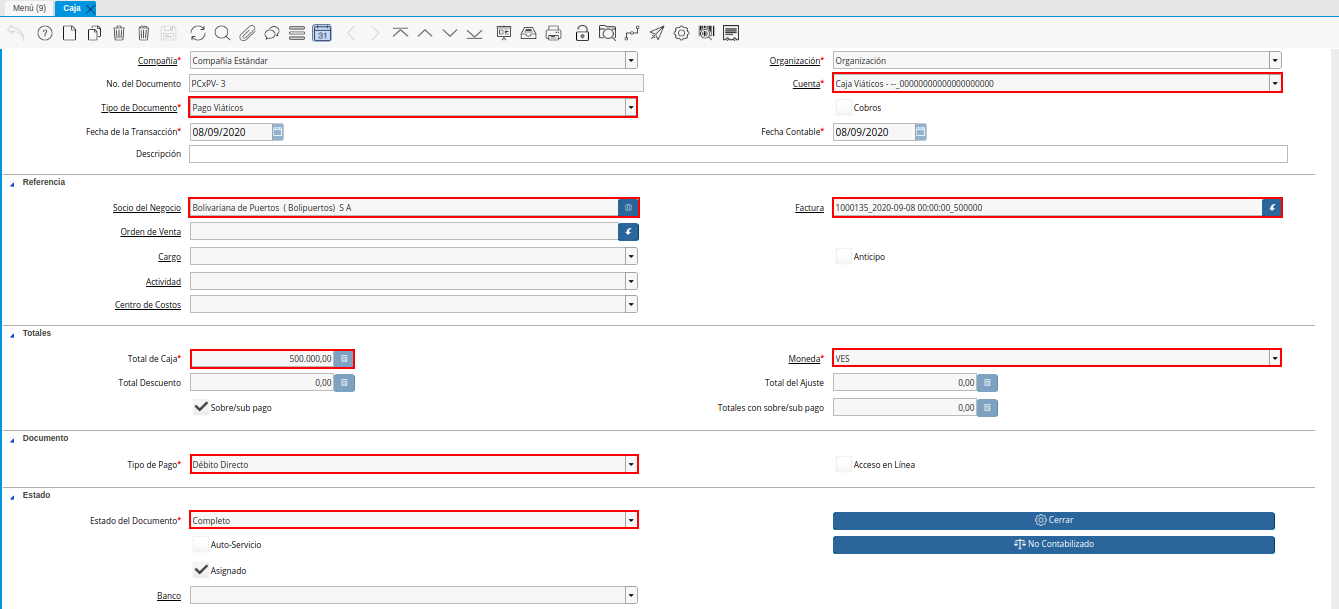The height and width of the screenshot is (609, 1339).
Task: Open attachments with the paperclip icon
Action: pos(247,33)
